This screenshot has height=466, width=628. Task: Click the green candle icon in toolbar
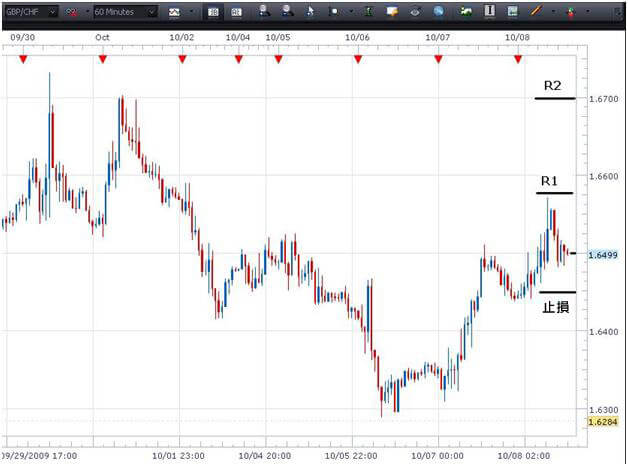[x=366, y=12]
